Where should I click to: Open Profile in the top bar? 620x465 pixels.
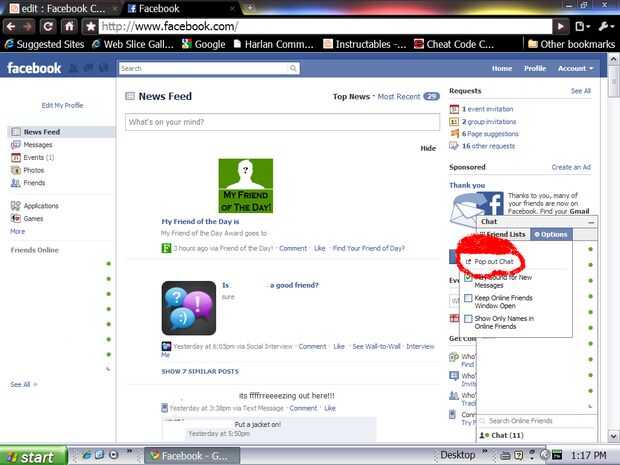[535, 68]
